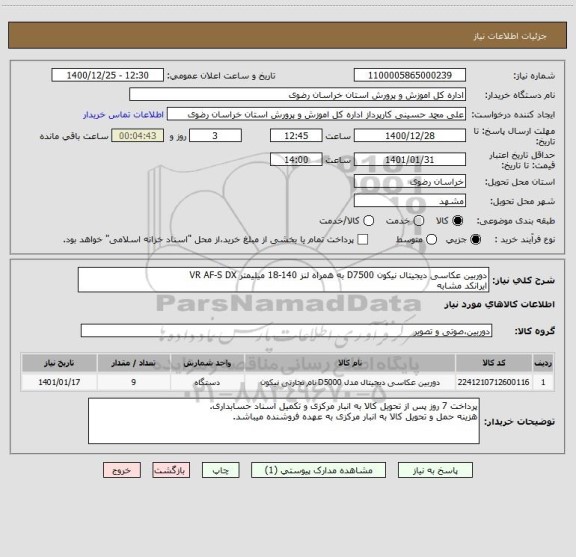The image size is (576, 557).
Task: Click the product name cell with D5000
Action: (x=350, y=382)
